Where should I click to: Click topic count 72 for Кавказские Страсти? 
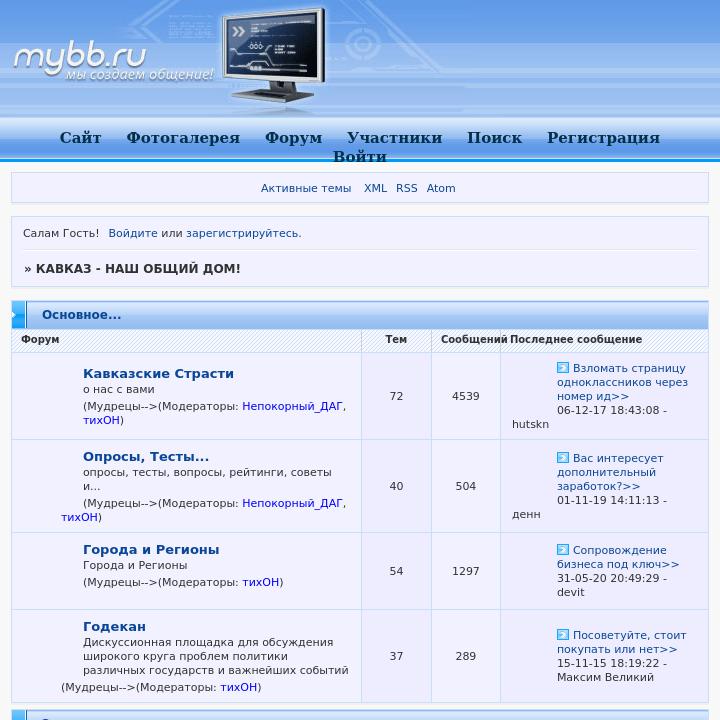pos(396,396)
